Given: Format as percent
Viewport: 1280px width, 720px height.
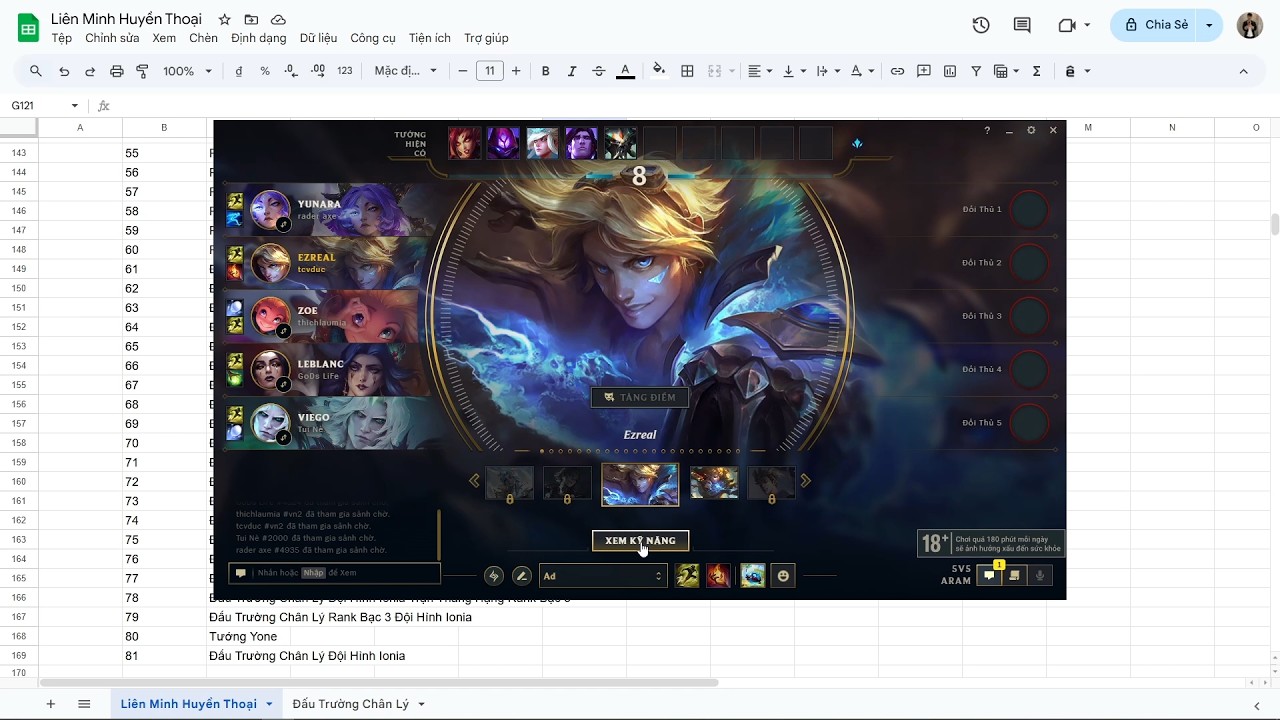Looking at the screenshot, I should [265, 71].
